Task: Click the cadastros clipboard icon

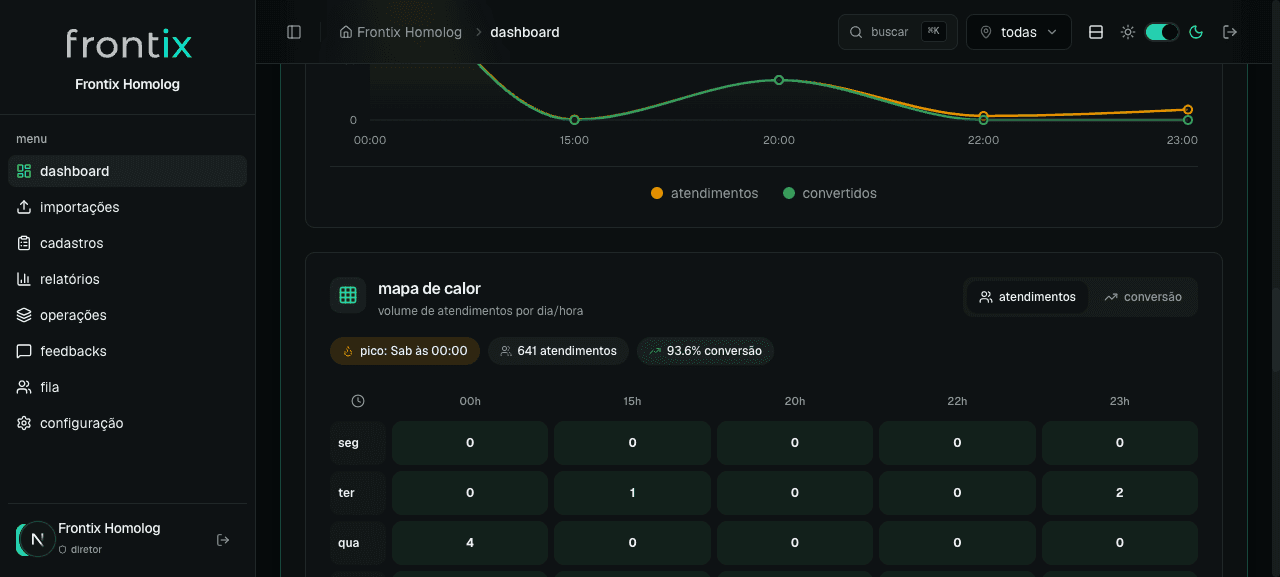Action: pyautogui.click(x=24, y=243)
